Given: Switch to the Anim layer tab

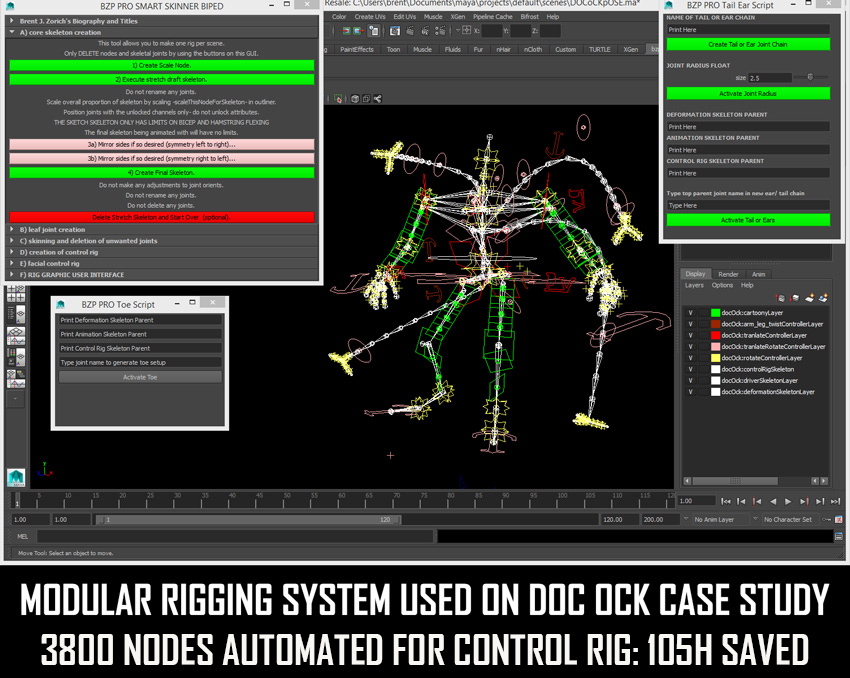Looking at the screenshot, I should pyautogui.click(x=758, y=274).
